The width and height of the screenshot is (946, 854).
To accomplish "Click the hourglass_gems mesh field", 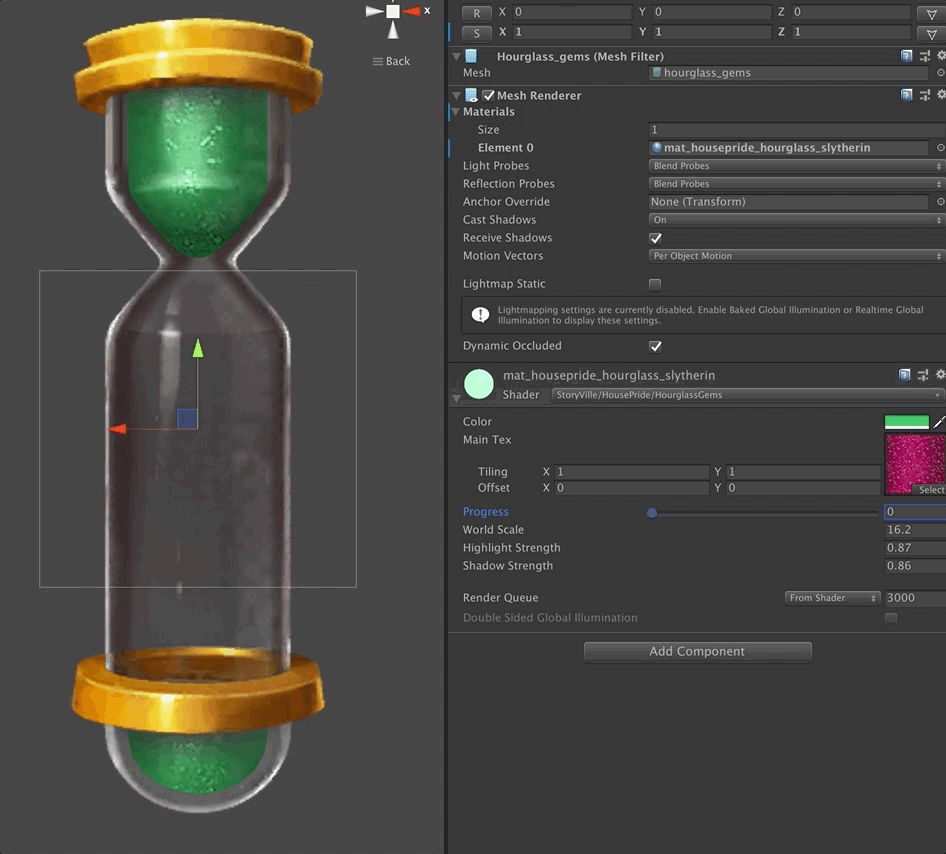I will 789,73.
